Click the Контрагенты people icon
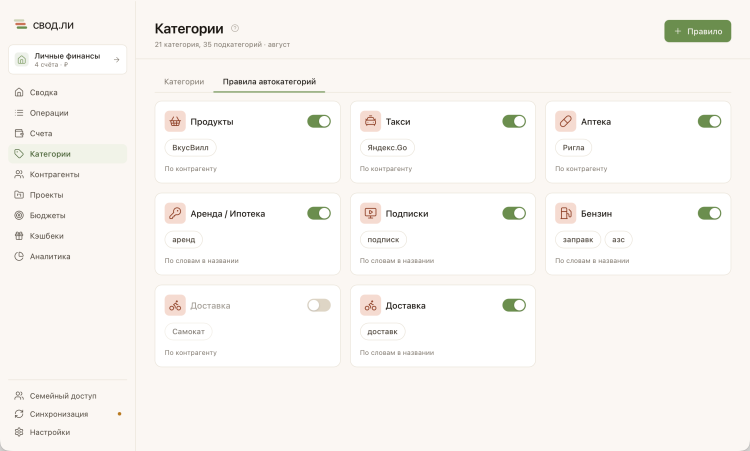 (19, 175)
